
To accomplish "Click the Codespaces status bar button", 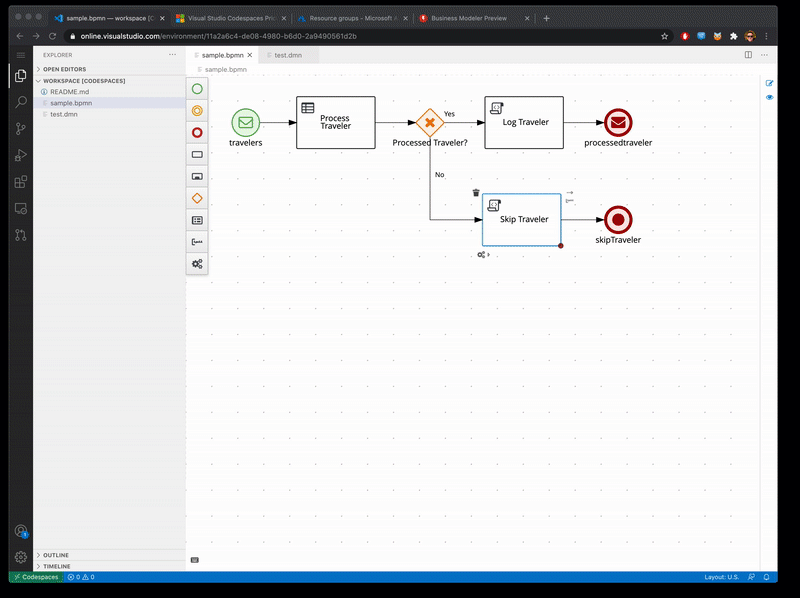I will 35,577.
